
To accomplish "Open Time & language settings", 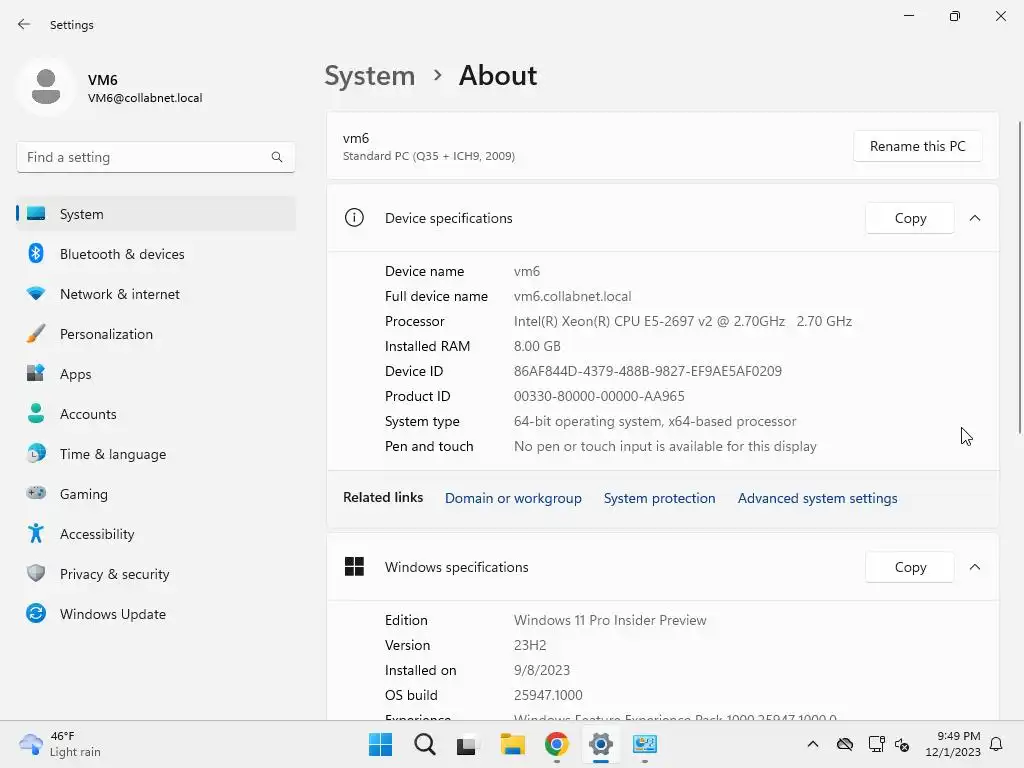I will click(156, 454).
